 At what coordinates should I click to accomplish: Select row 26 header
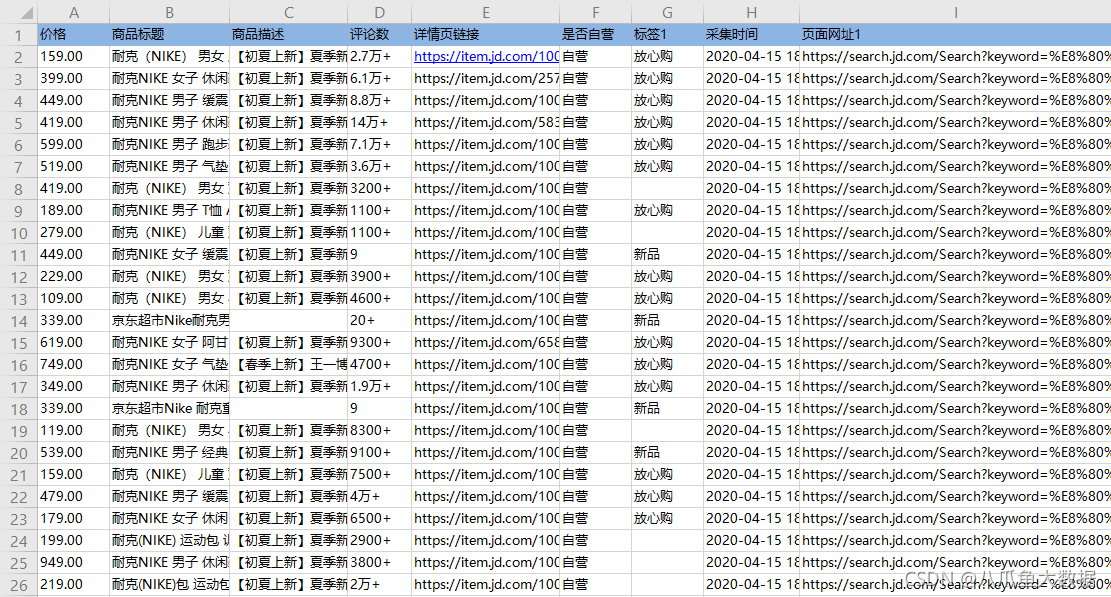19,585
